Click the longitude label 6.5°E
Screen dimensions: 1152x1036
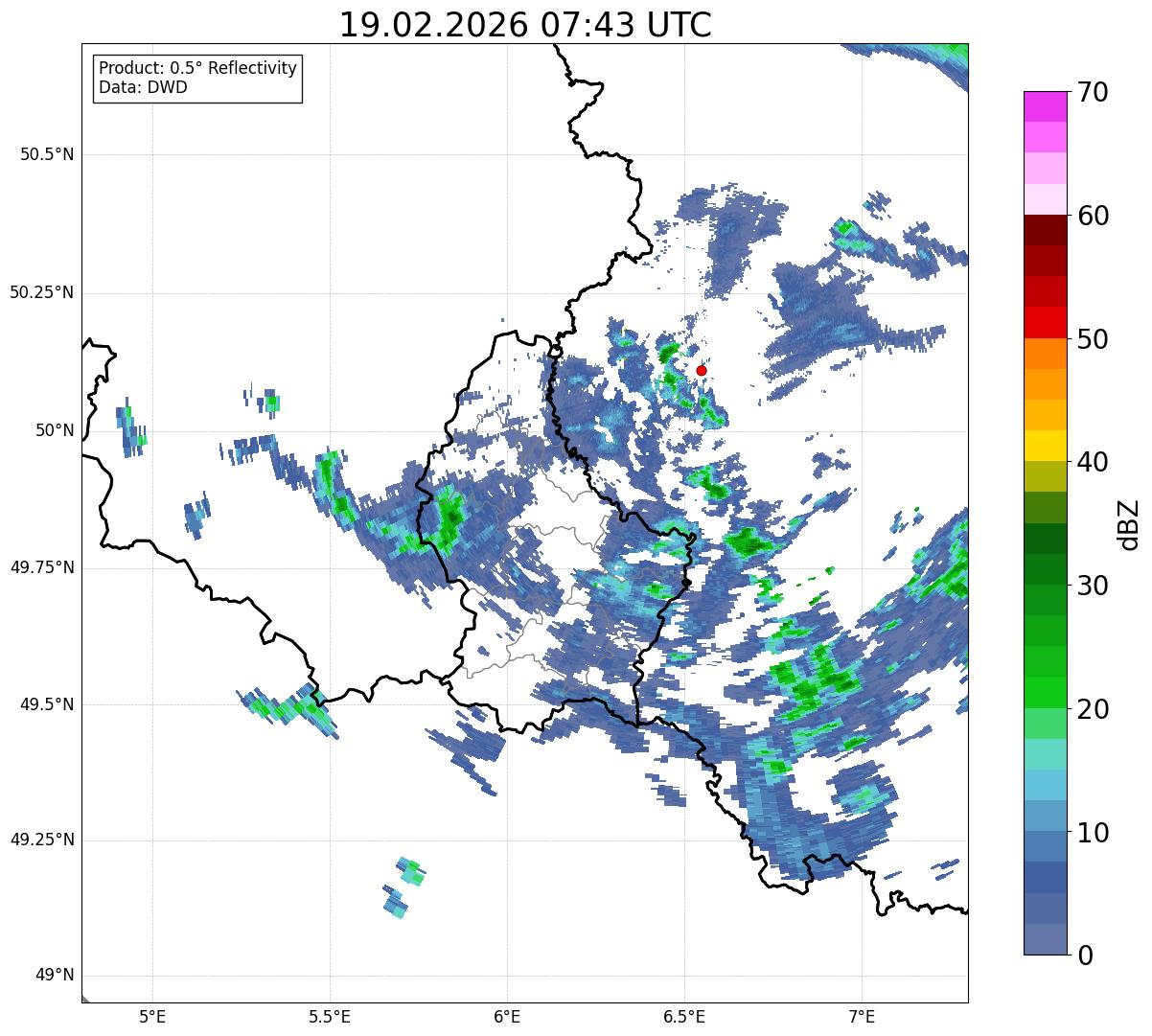[685, 1016]
